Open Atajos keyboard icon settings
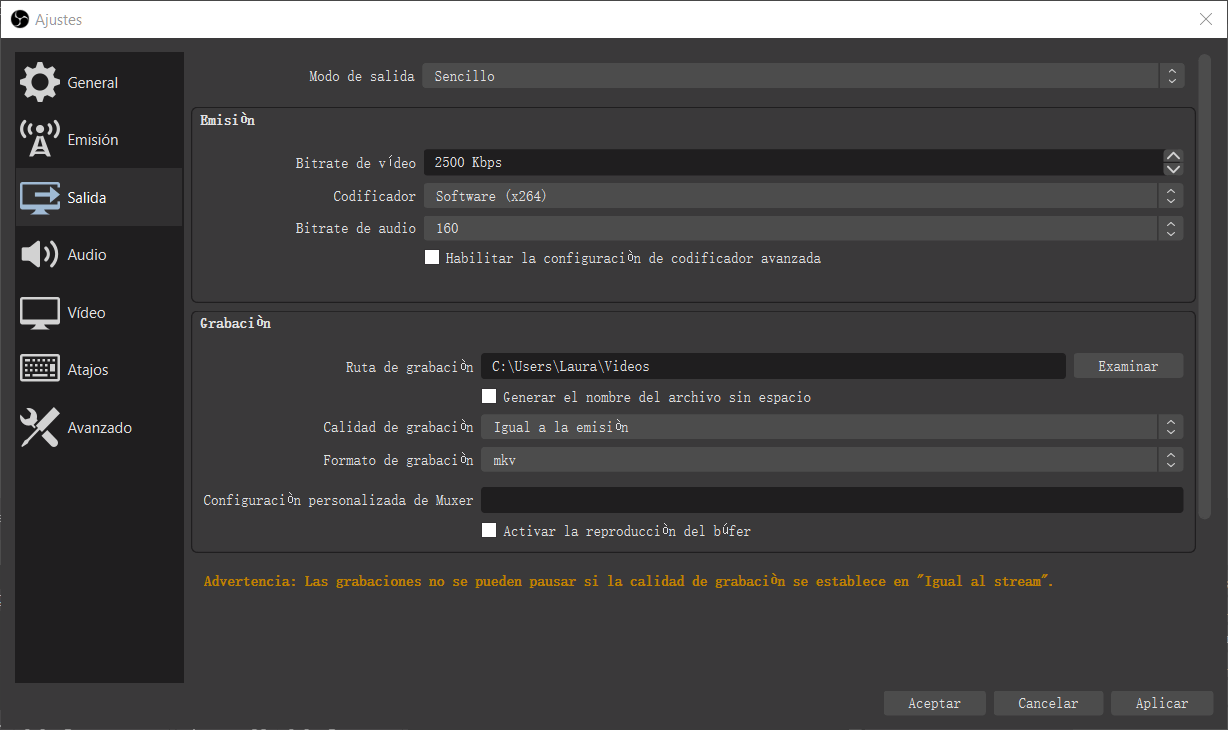The image size is (1228, 730). tap(40, 369)
